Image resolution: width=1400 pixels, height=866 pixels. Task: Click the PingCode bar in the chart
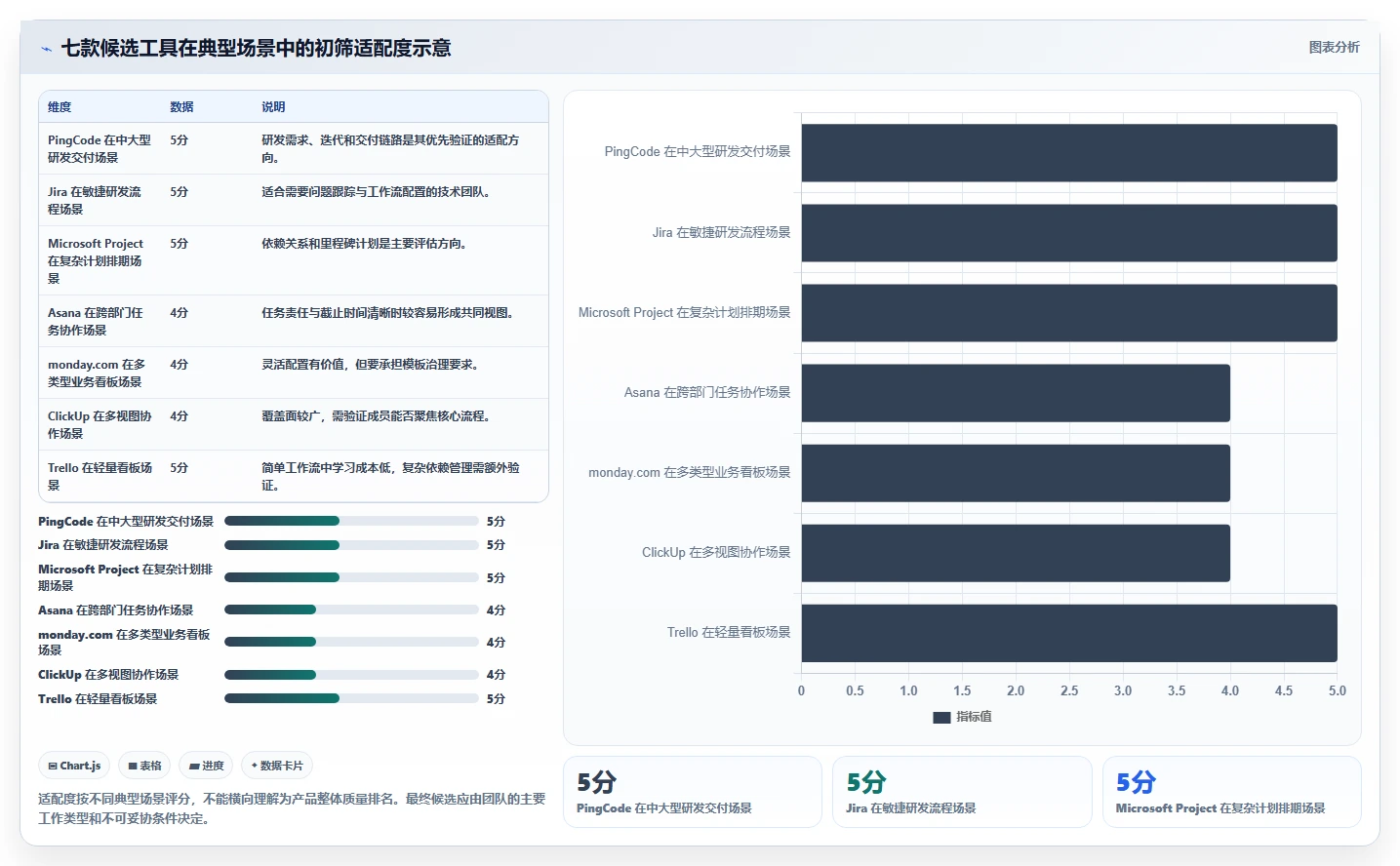tap(1069, 152)
